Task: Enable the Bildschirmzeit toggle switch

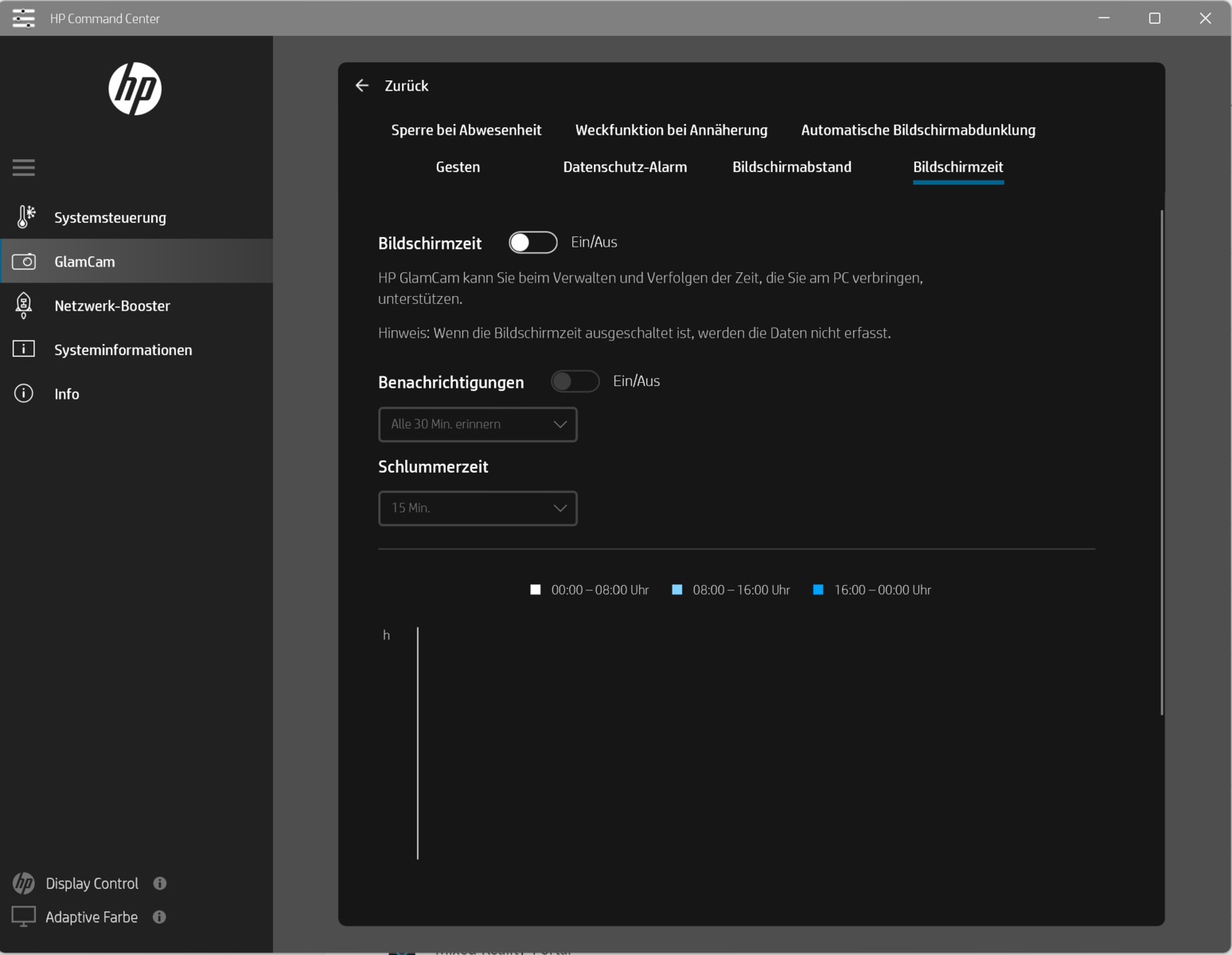Action: 532,243
